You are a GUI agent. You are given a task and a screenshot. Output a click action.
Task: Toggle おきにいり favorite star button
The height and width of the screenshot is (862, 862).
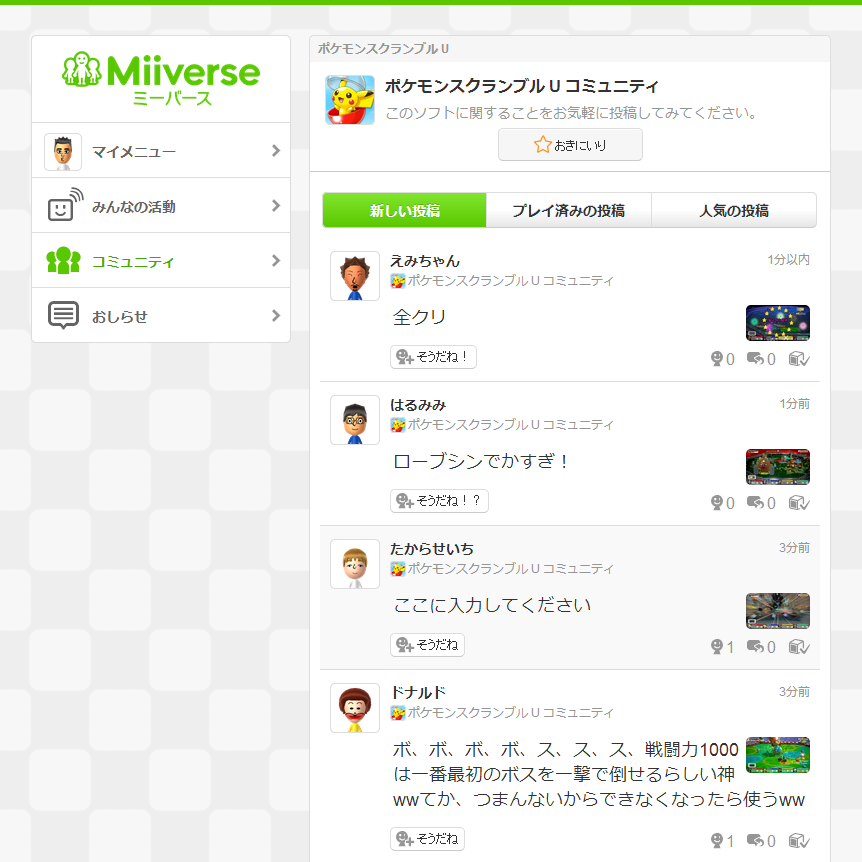click(x=570, y=145)
